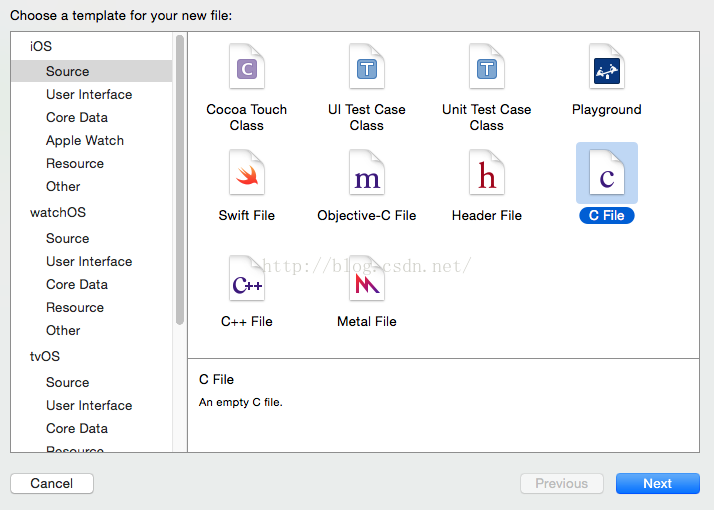Screen dimensions: 714x510
Task: Click the Next button
Action: pos(658,483)
